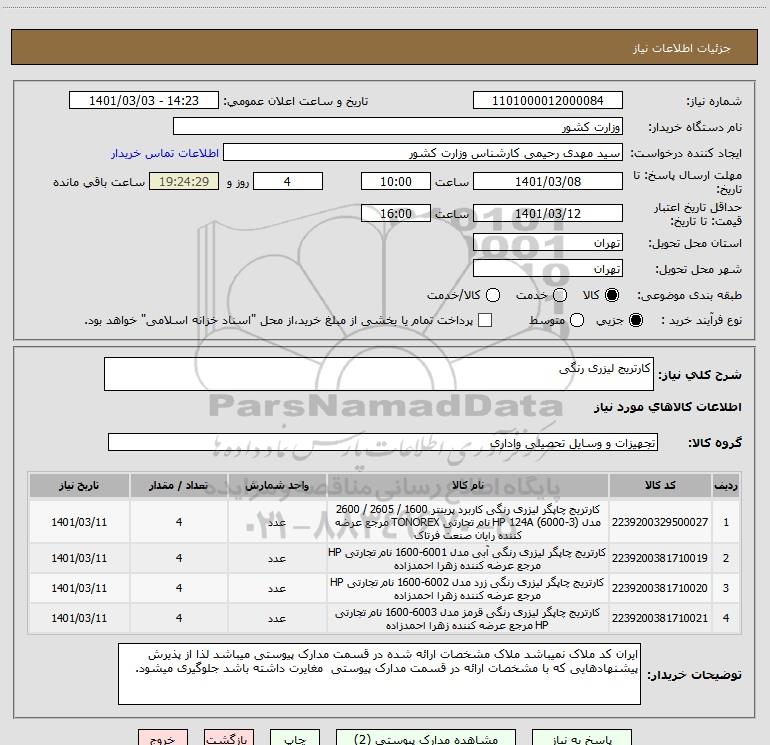
Task: Click the delivery city field تهران
Action: [548, 268]
